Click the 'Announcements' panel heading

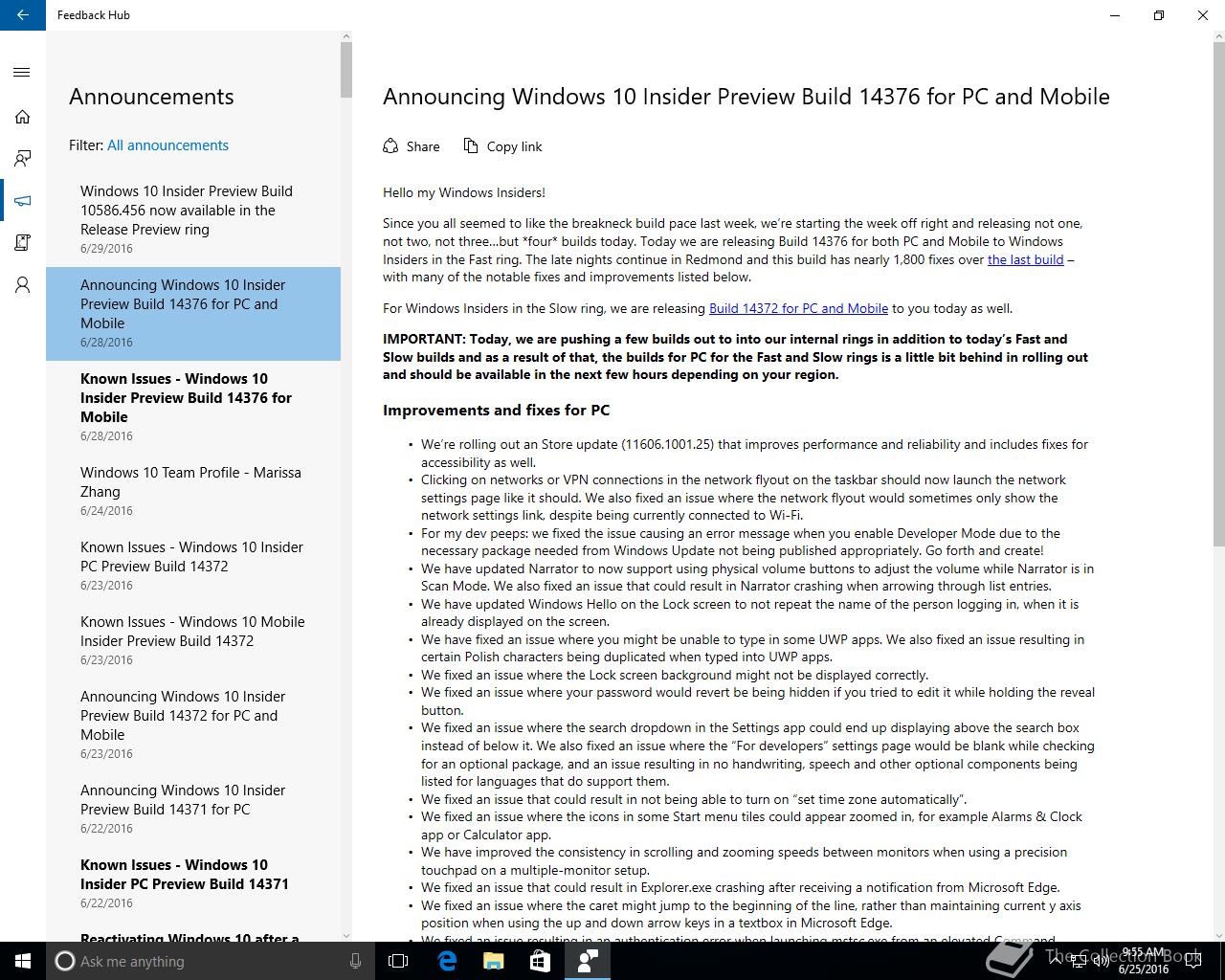(x=151, y=97)
